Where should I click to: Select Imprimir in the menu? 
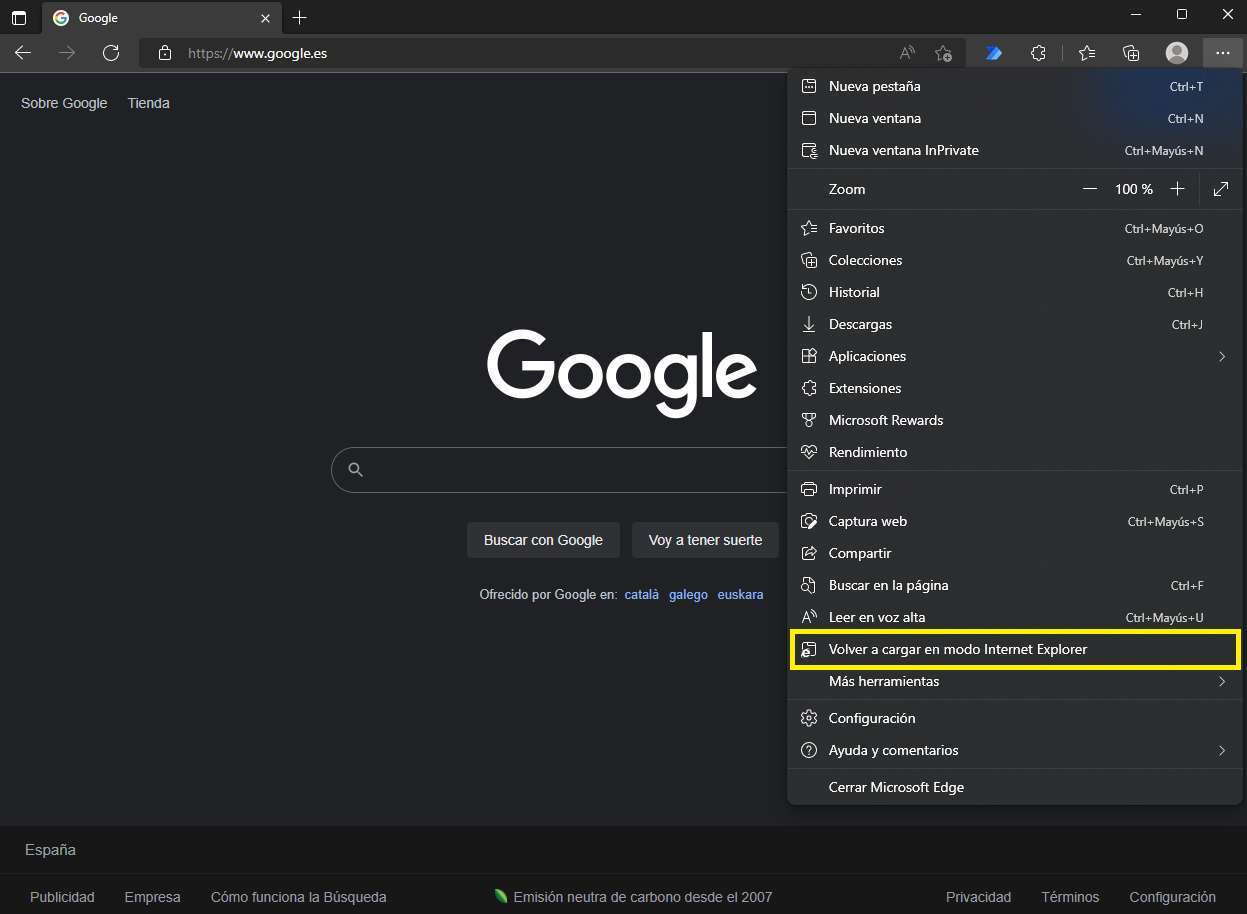[x=1015, y=489]
